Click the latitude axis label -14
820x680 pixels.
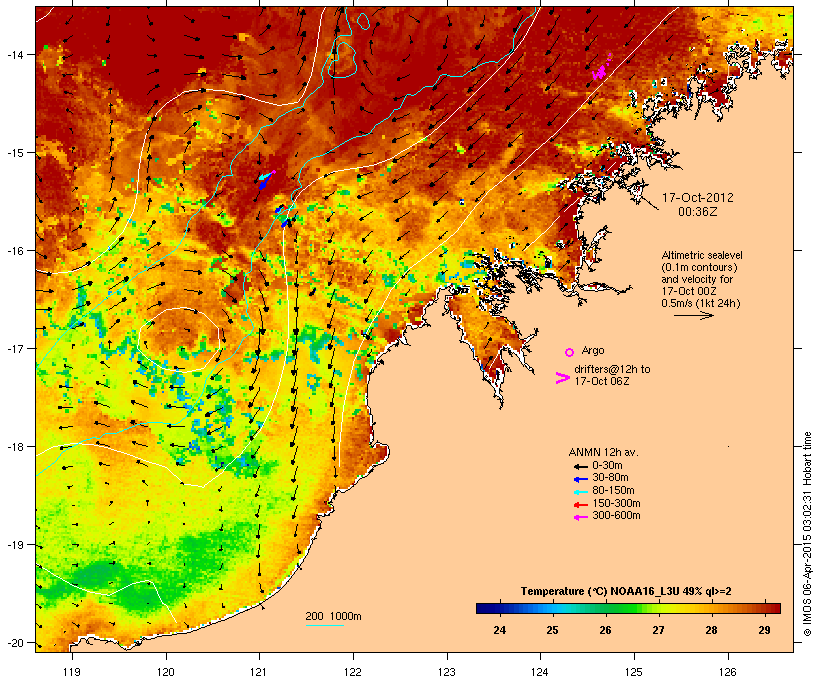point(15,54)
